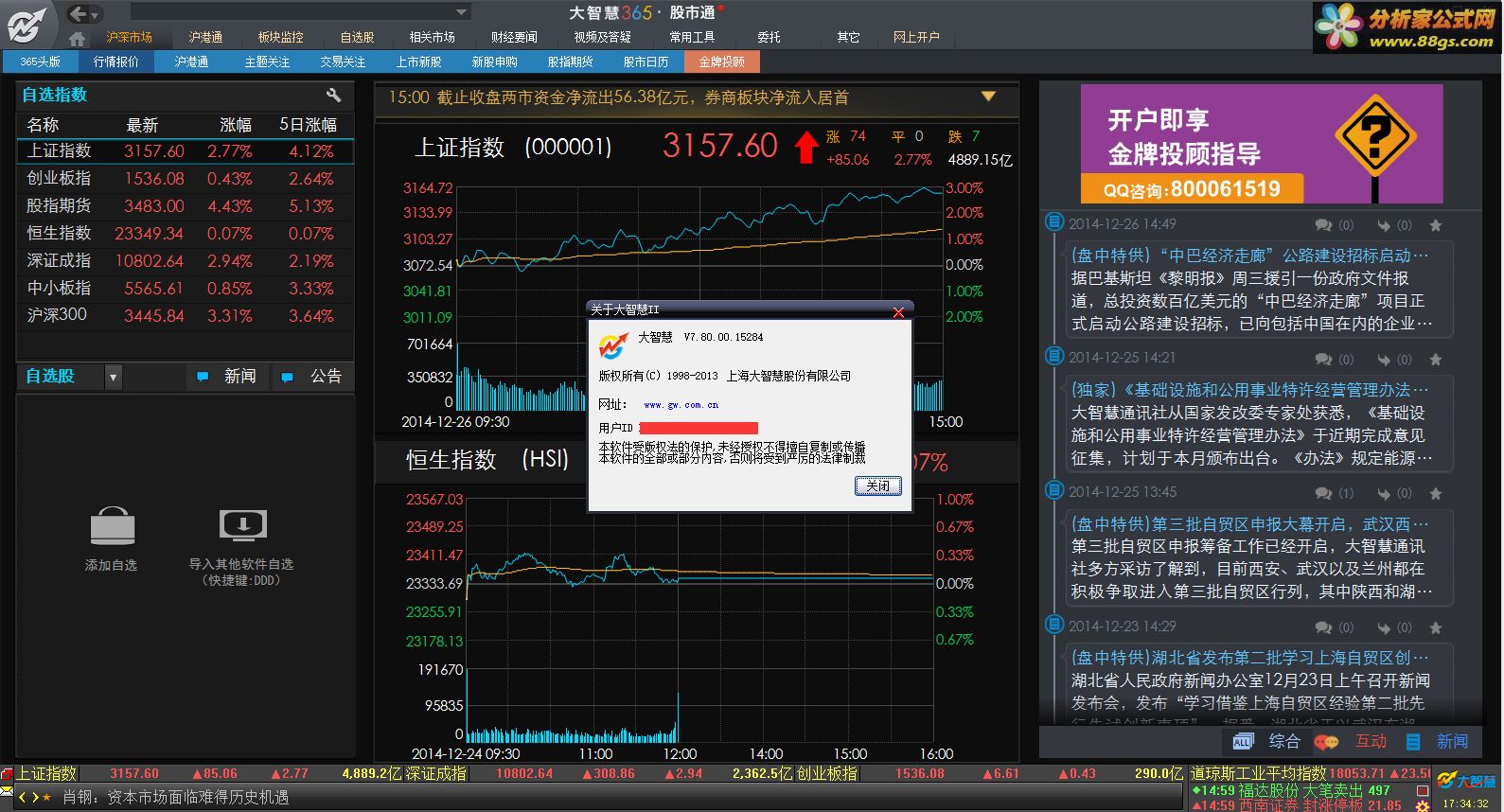
Task: Click the 新闻 button under 自选股
Action: coord(229,377)
